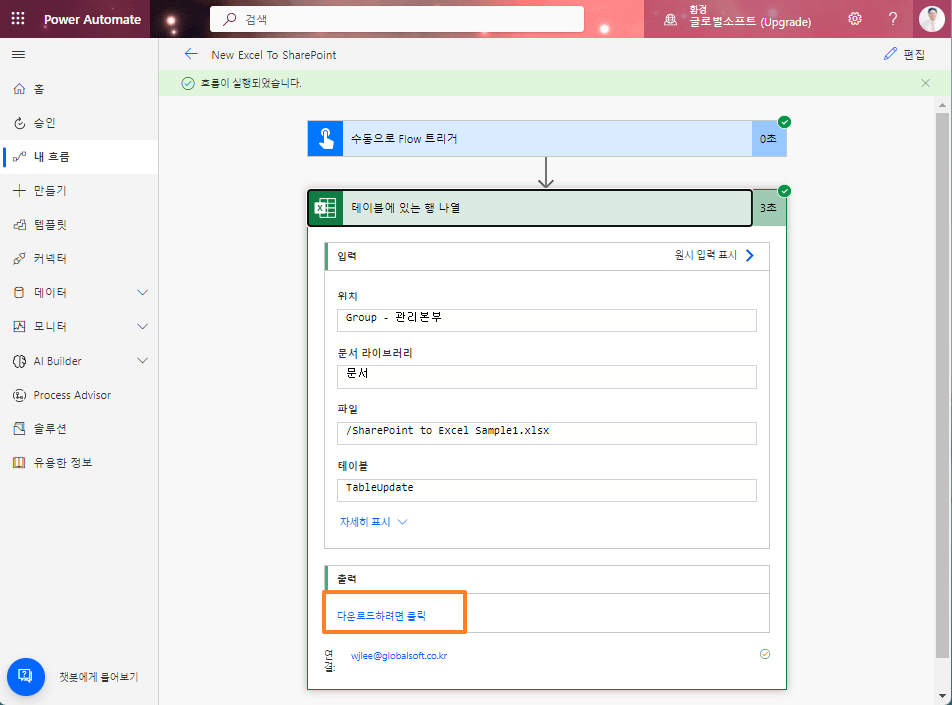
Task: Click the connection status check icon
Action: (x=765, y=654)
